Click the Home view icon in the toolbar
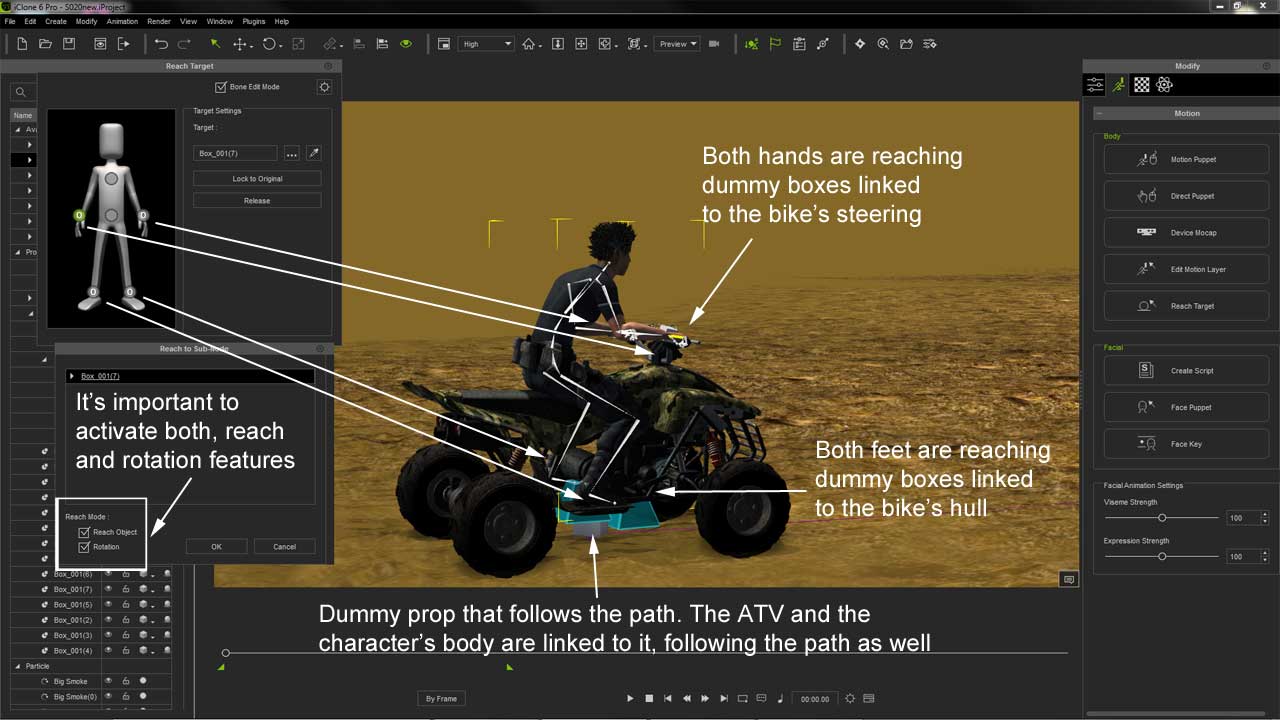1280x720 pixels. point(528,44)
